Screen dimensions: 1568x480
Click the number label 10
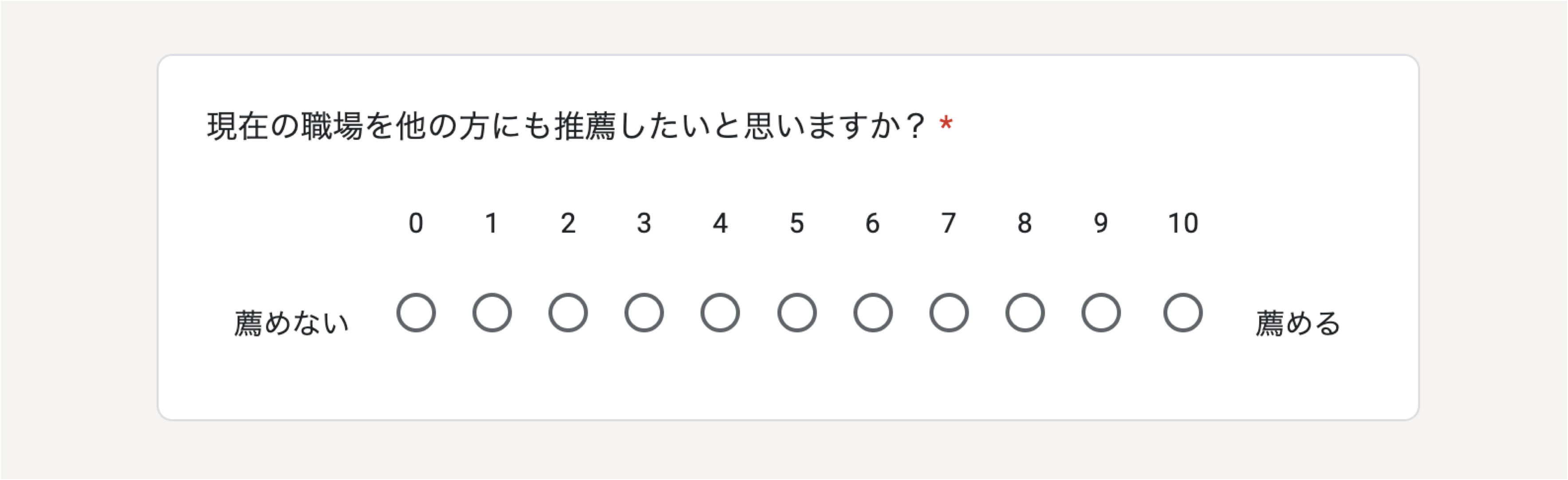[1183, 223]
